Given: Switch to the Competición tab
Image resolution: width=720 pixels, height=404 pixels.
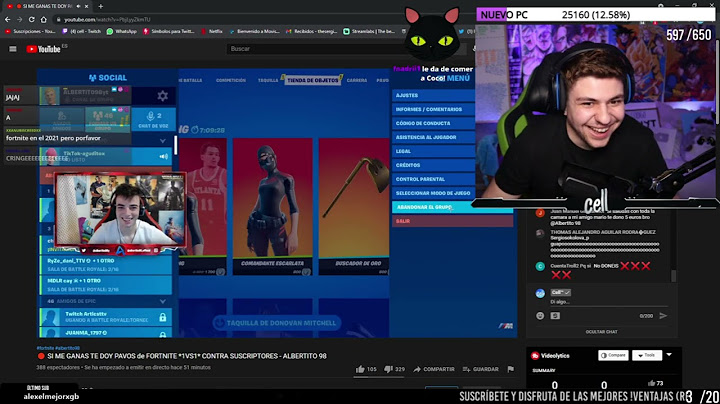Looking at the screenshot, I should (231, 80).
